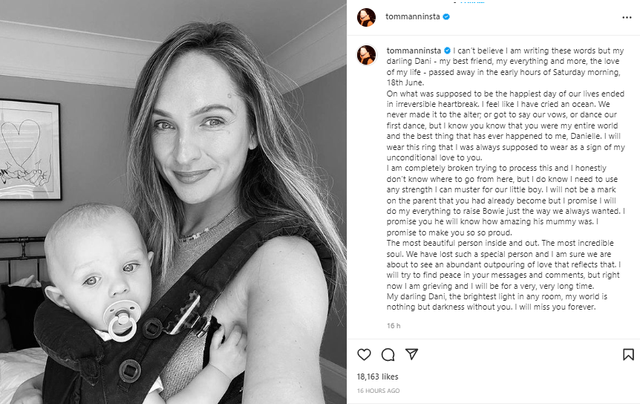View the 18,163 likes list
This screenshot has width=640, height=404.
(x=379, y=376)
